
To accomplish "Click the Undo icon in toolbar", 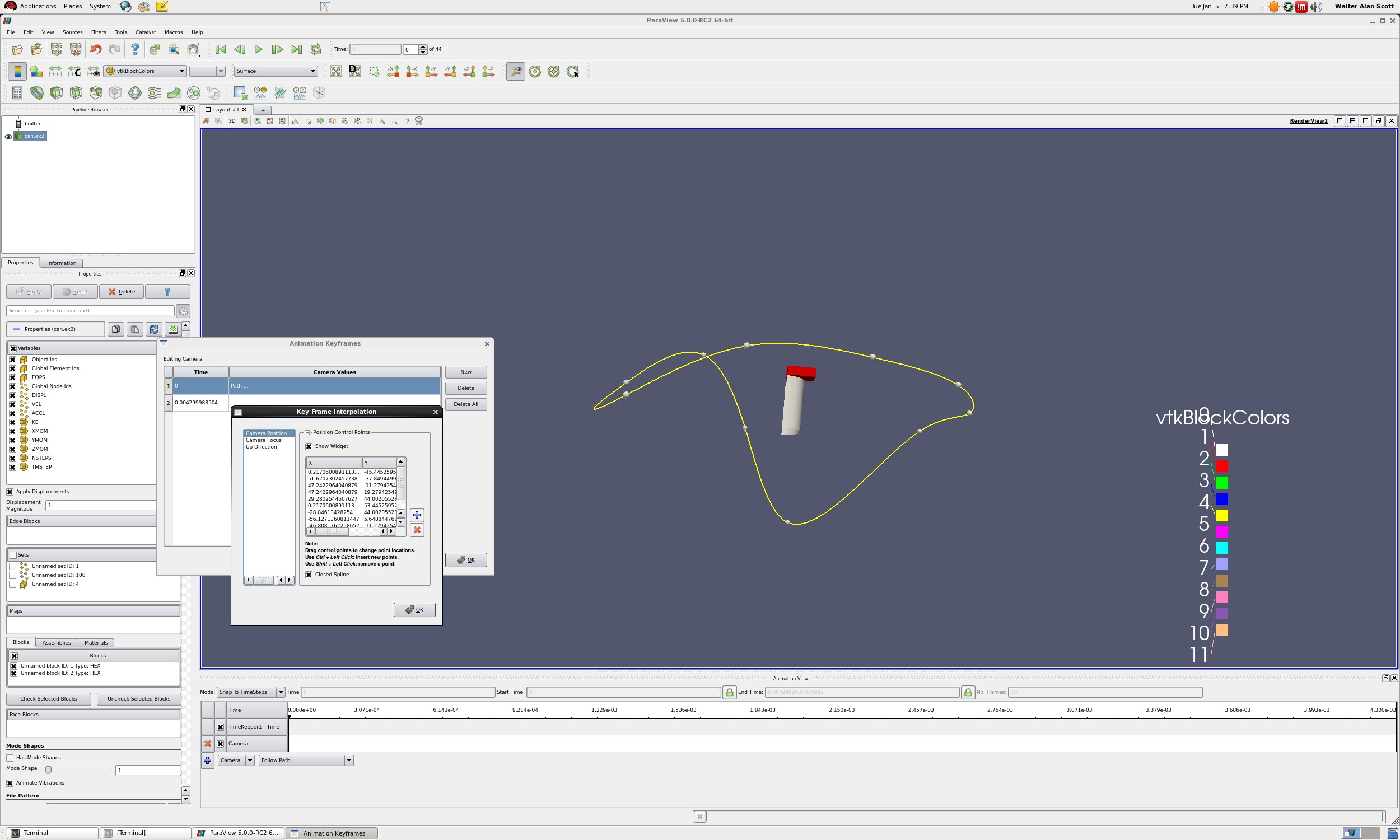I will (x=96, y=50).
